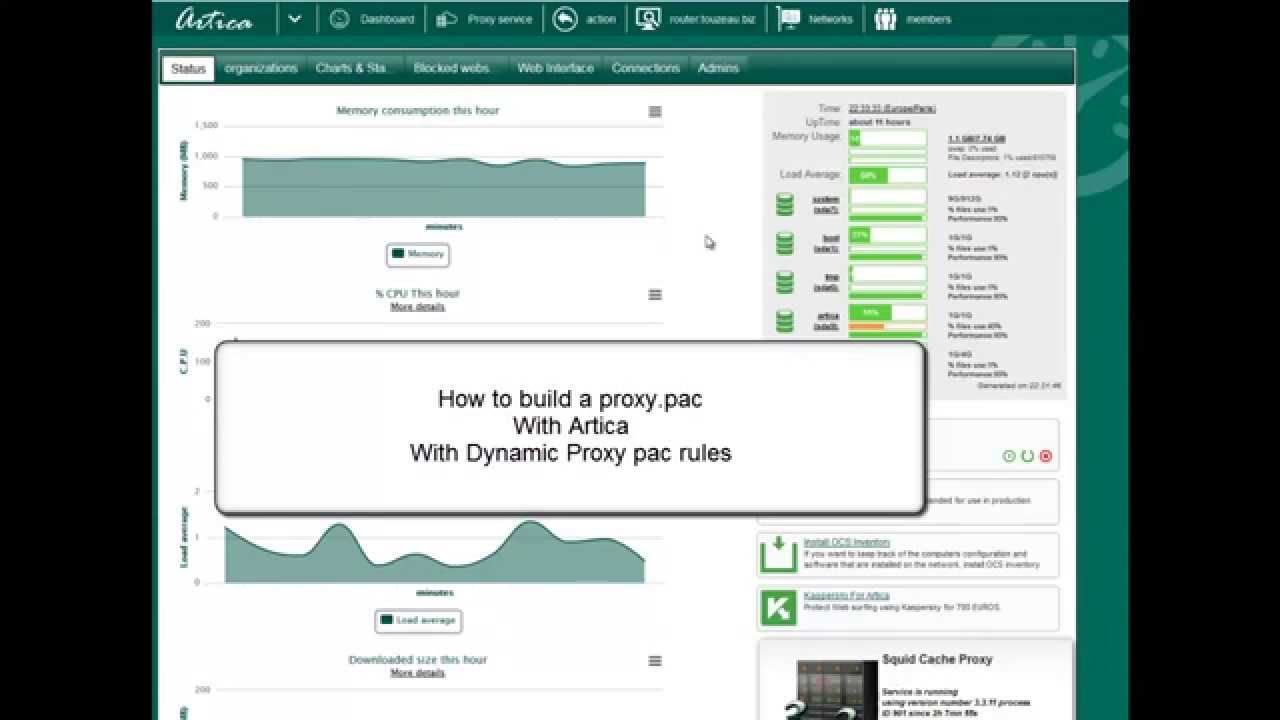Open the Admins tab
Screen dimensions: 1280x720
718,68
